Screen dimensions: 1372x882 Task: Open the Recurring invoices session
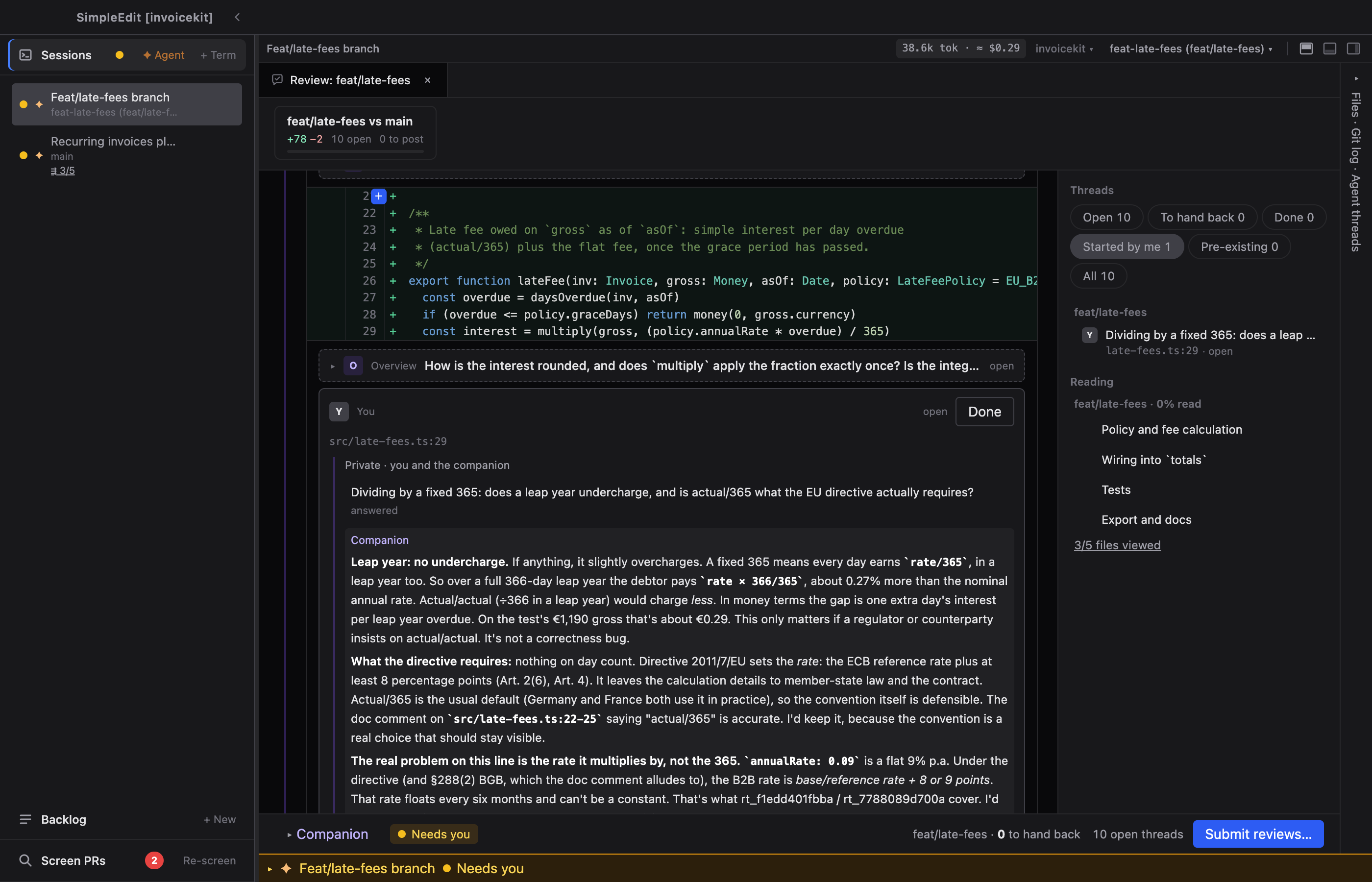pyautogui.click(x=126, y=155)
